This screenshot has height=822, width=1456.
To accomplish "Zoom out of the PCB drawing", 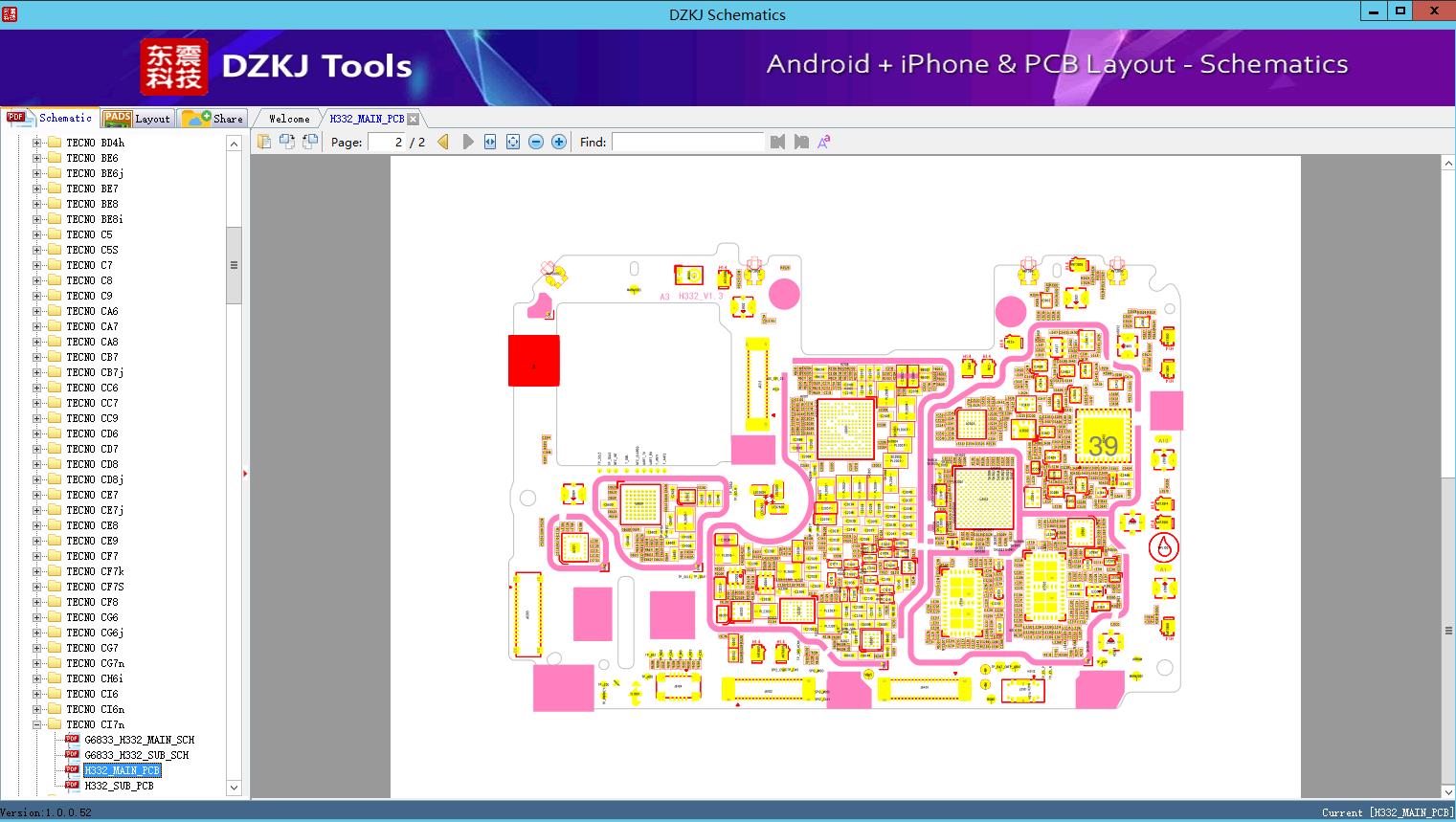I will click(536, 142).
